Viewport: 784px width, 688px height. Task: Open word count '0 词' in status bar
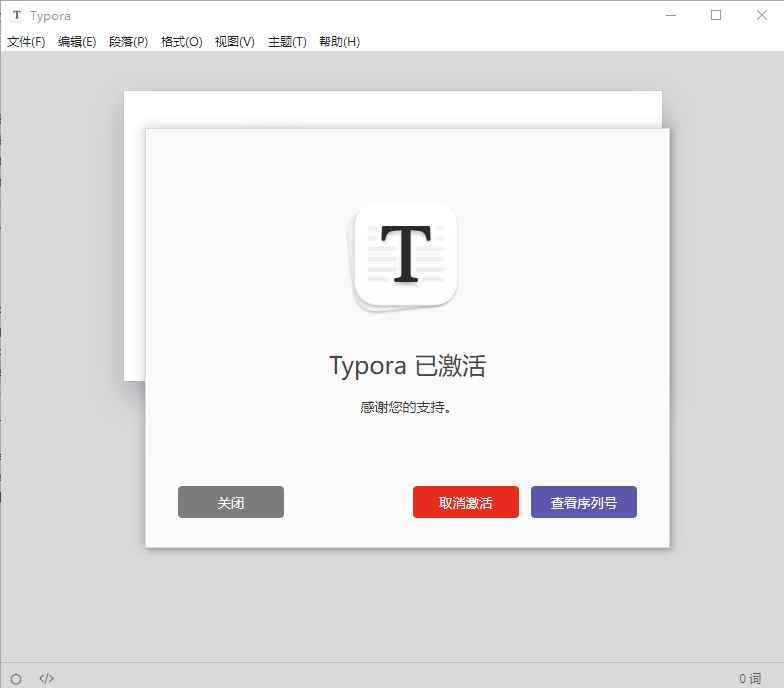749,679
